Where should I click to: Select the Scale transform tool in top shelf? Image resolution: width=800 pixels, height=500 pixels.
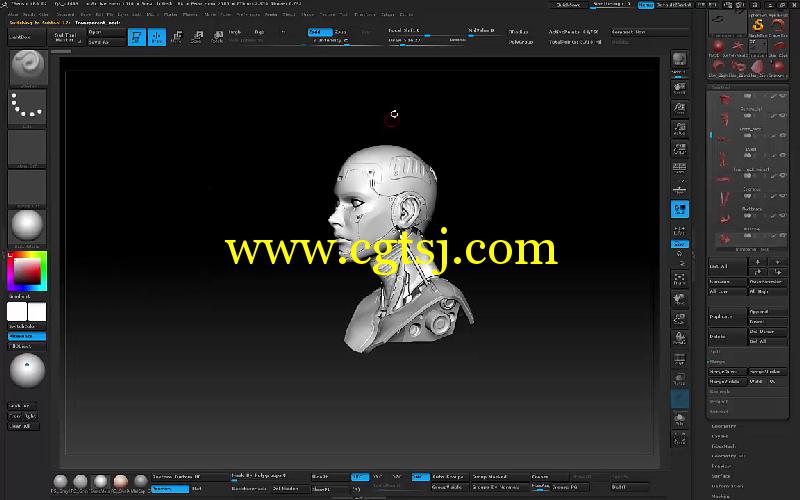click(197, 37)
